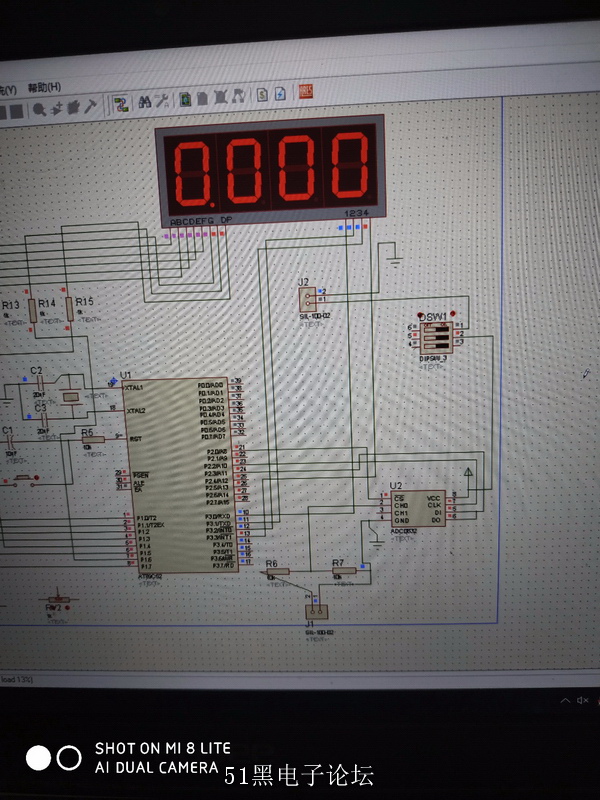600x800 pixels.
Task: Toggle the Wire Autorouter icon
Action: [x=120, y=105]
